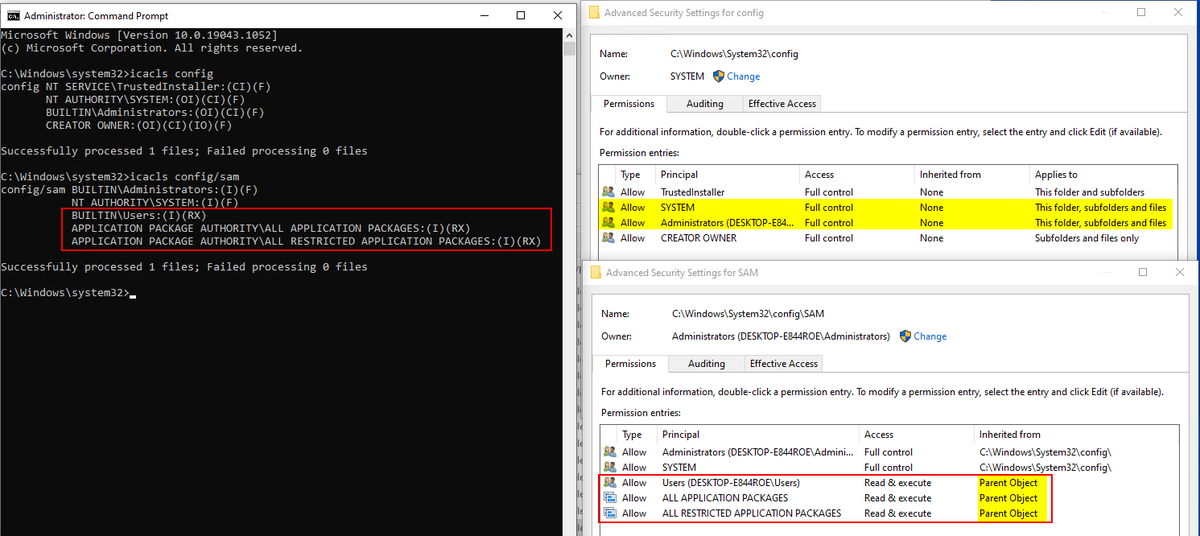Click Administrators owner name in SAM window
Screen dimensions: 1200x536
[x=781, y=336]
